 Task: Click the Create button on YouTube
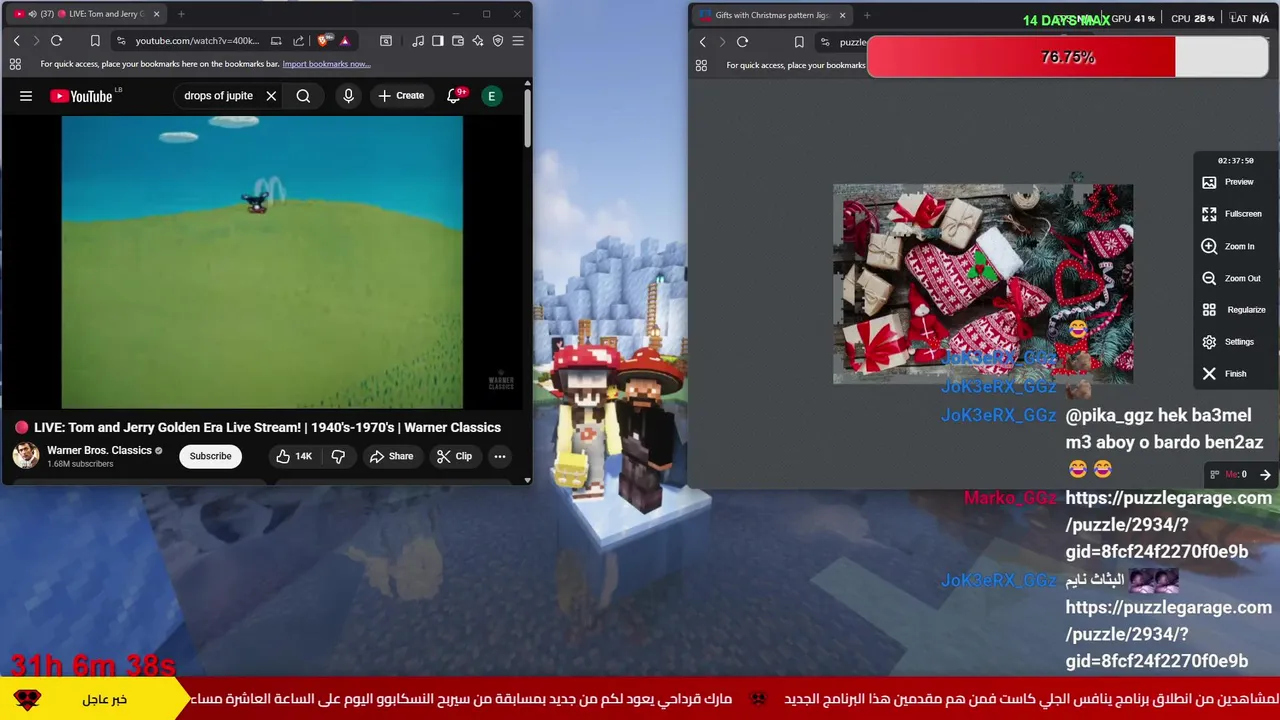coord(401,96)
